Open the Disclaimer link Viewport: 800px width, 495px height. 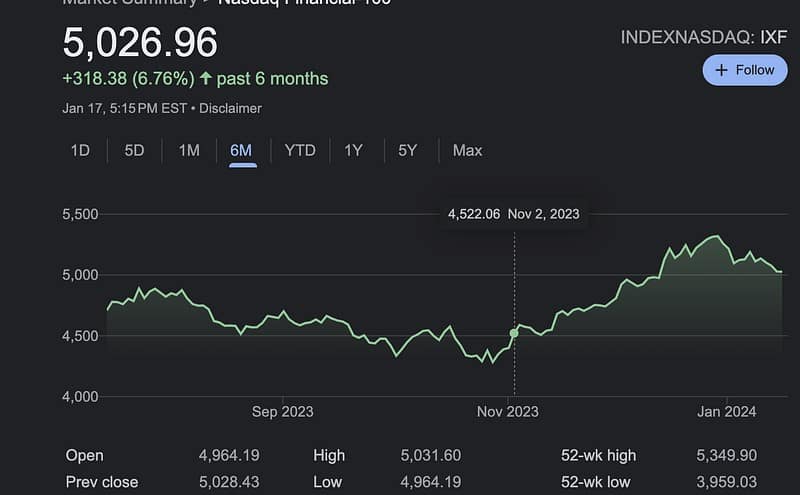pos(231,108)
